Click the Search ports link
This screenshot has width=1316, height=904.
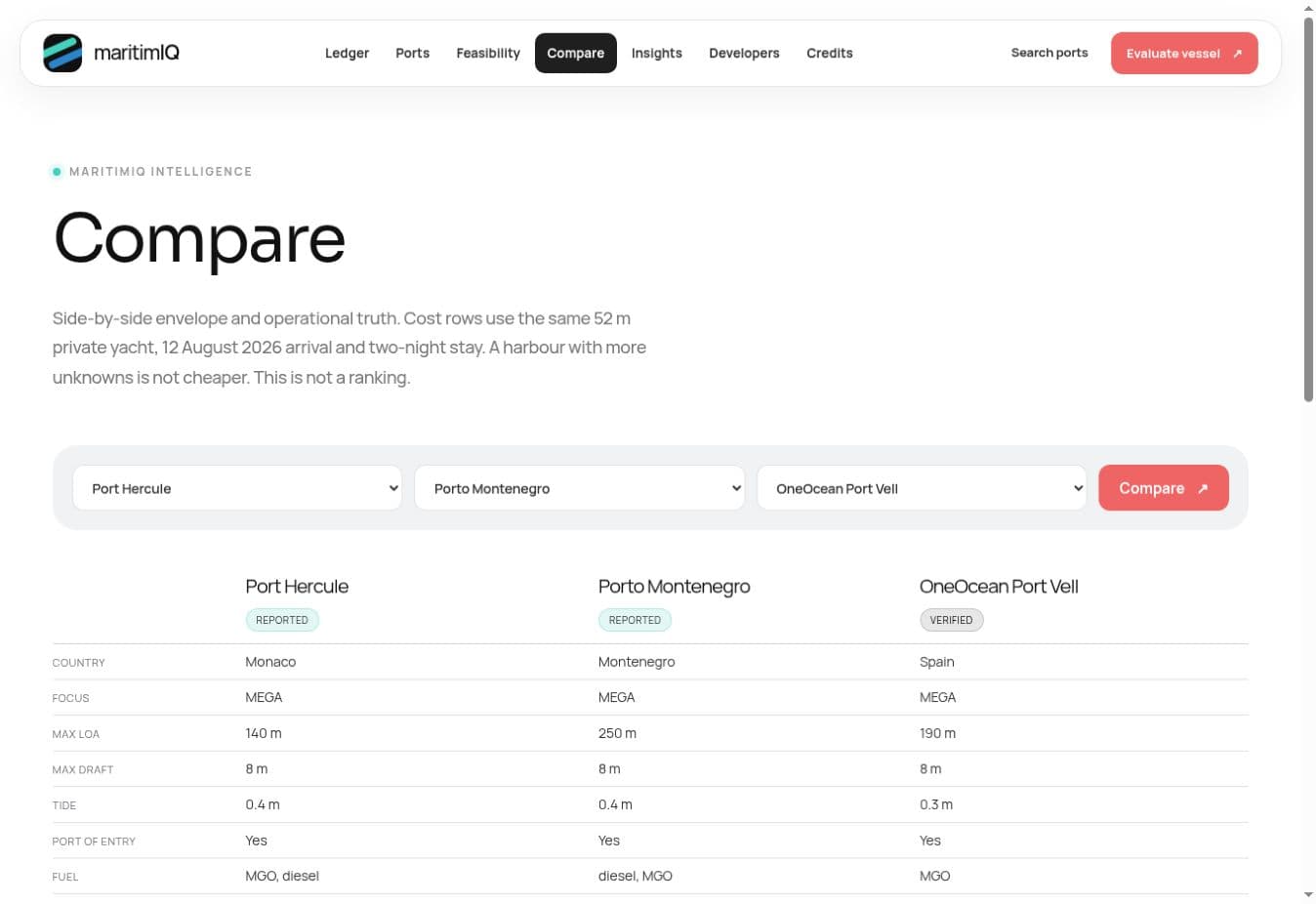coord(1049,53)
